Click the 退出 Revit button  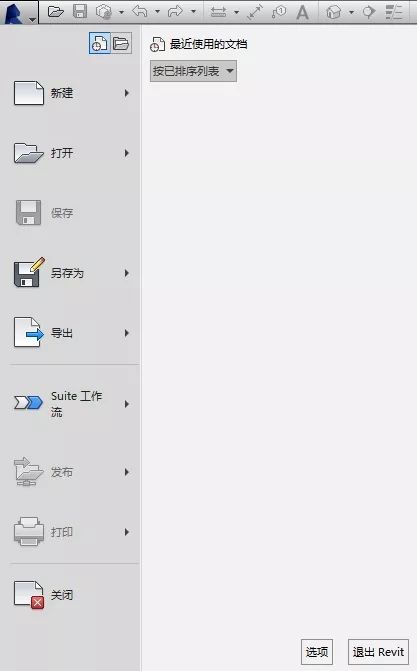[378, 652]
